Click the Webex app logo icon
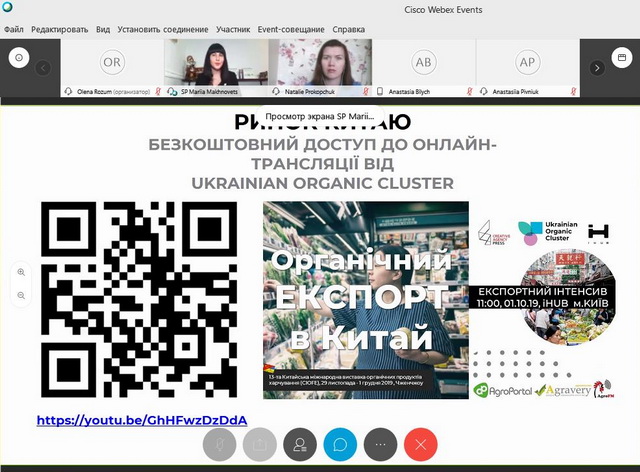 pyautogui.click(x=7, y=6)
